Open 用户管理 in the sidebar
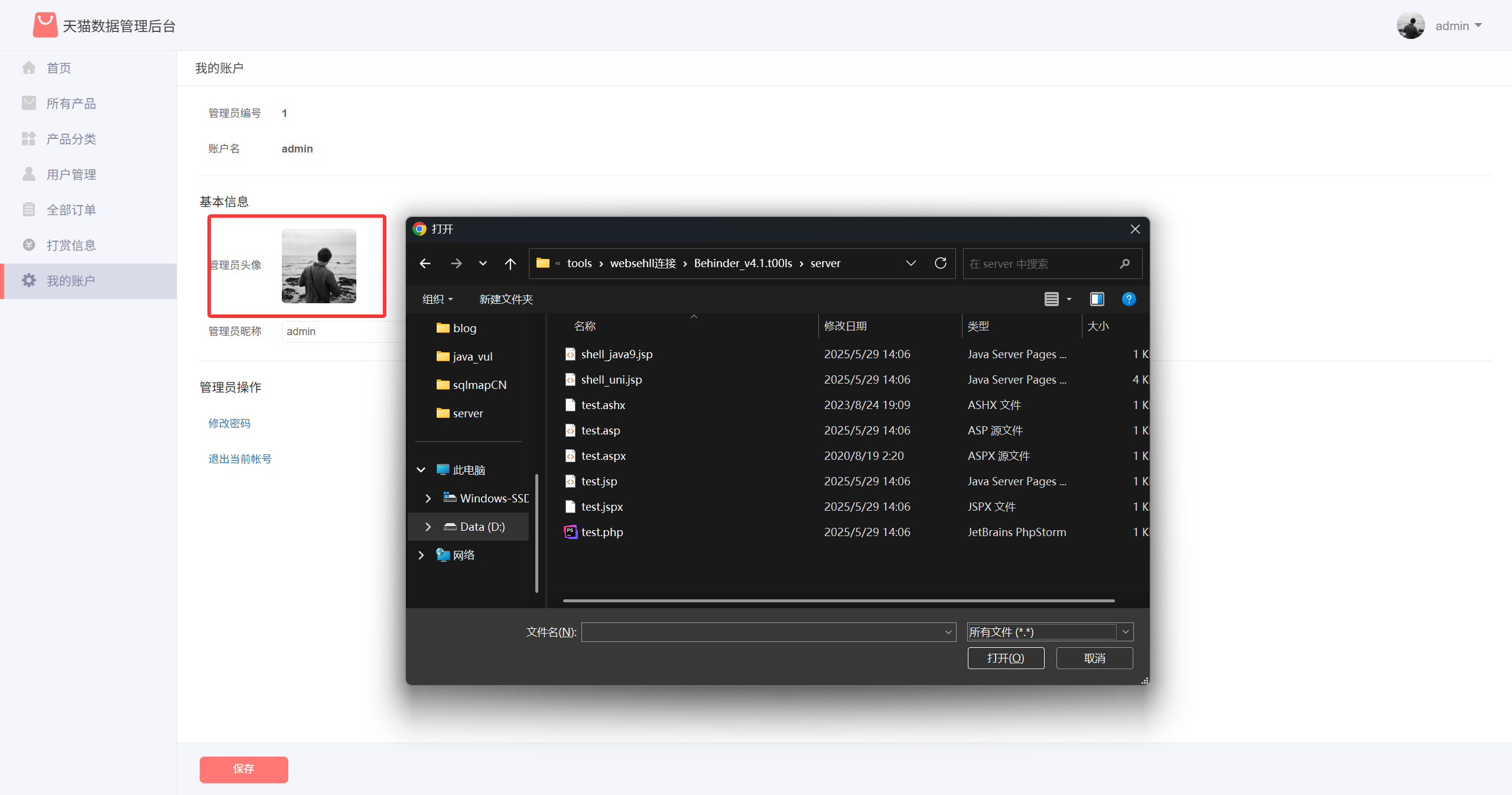The image size is (1512, 795). [71, 174]
